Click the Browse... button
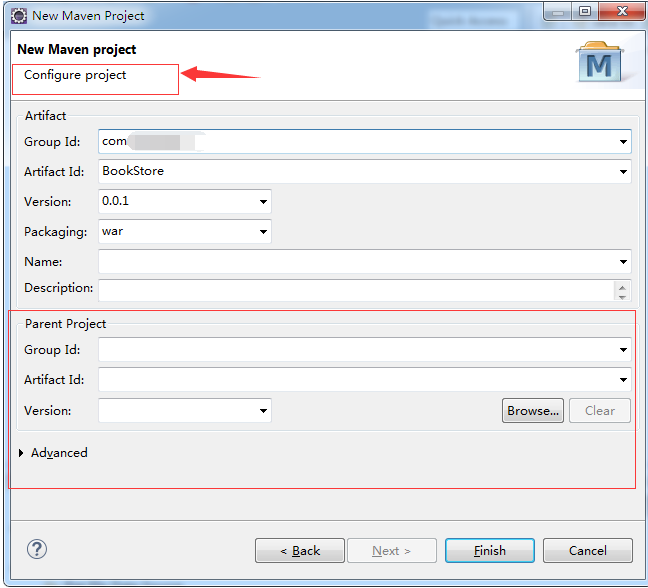The width and height of the screenshot is (648, 588). (x=532, y=411)
